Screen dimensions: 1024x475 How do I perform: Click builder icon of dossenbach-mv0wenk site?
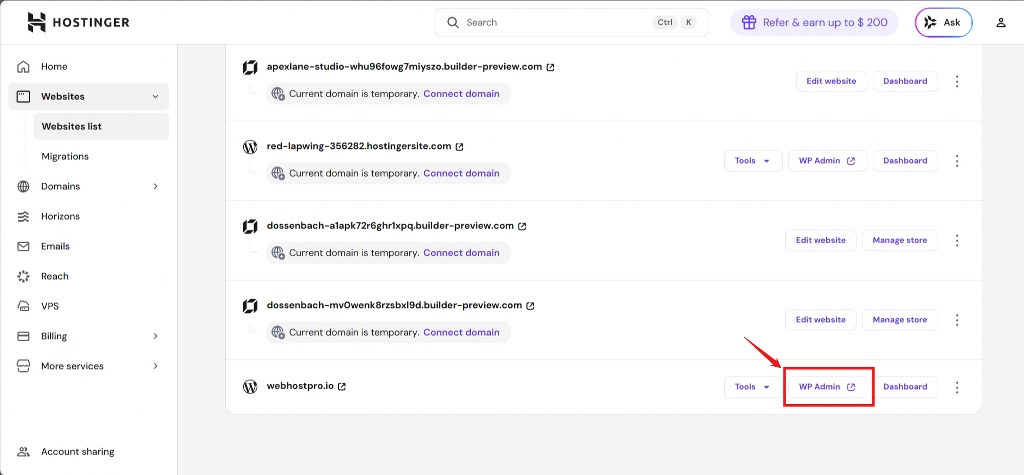249,305
